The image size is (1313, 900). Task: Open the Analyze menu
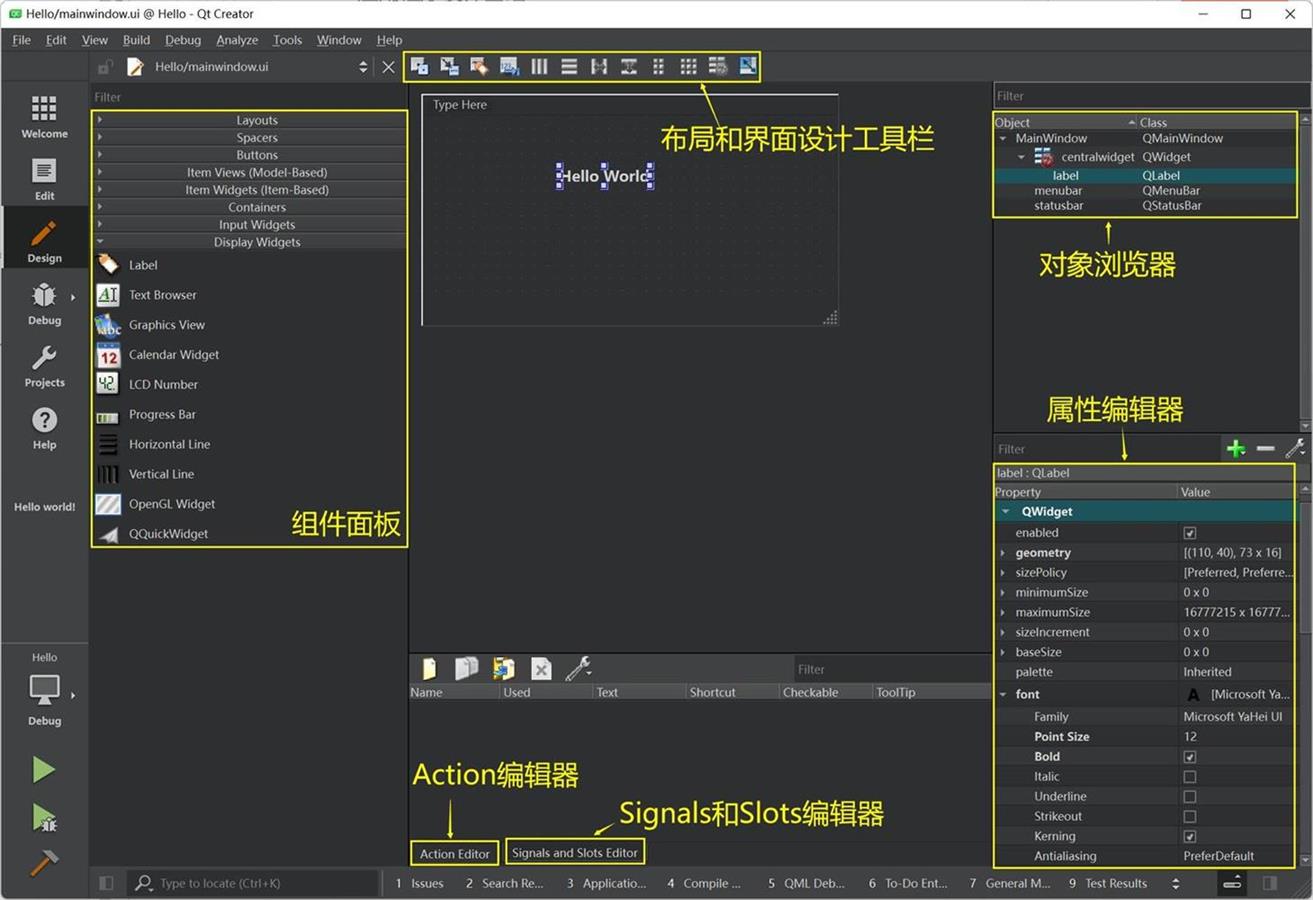[x=237, y=40]
